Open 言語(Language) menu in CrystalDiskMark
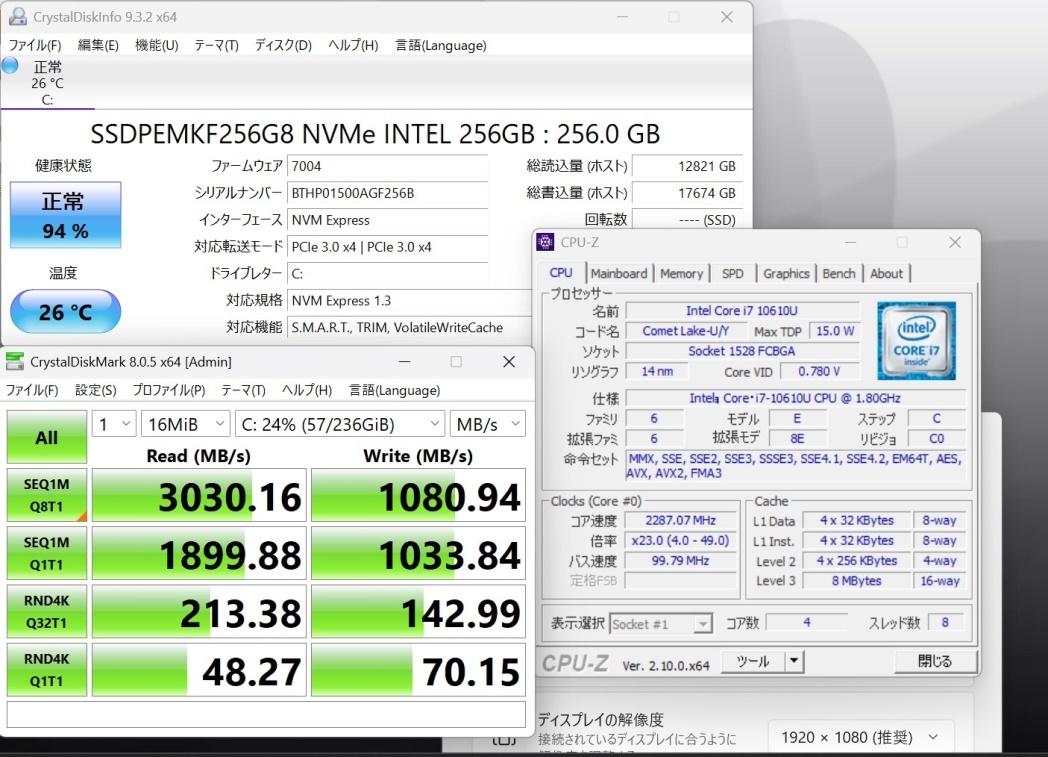Viewport: 1048px width, 757px height. pos(394,390)
